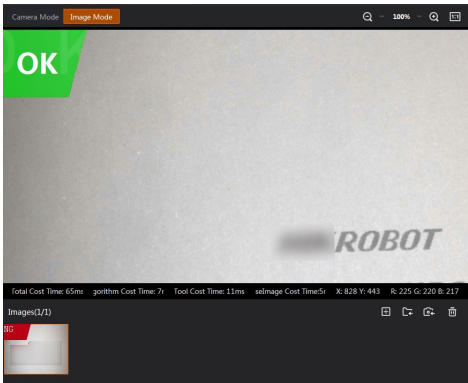This screenshot has width=468, height=383.
Task: Select the Image Mode tab
Action: pyautogui.click(x=91, y=17)
